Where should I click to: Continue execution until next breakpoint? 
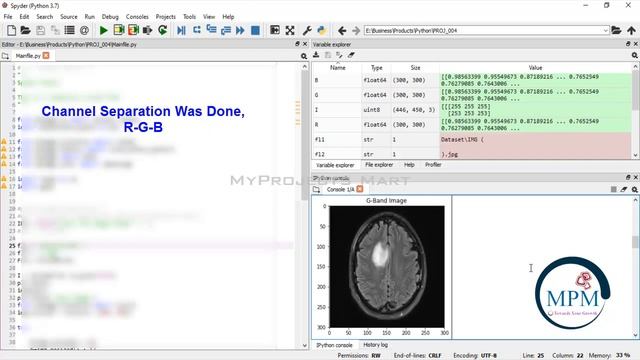click(x=240, y=30)
